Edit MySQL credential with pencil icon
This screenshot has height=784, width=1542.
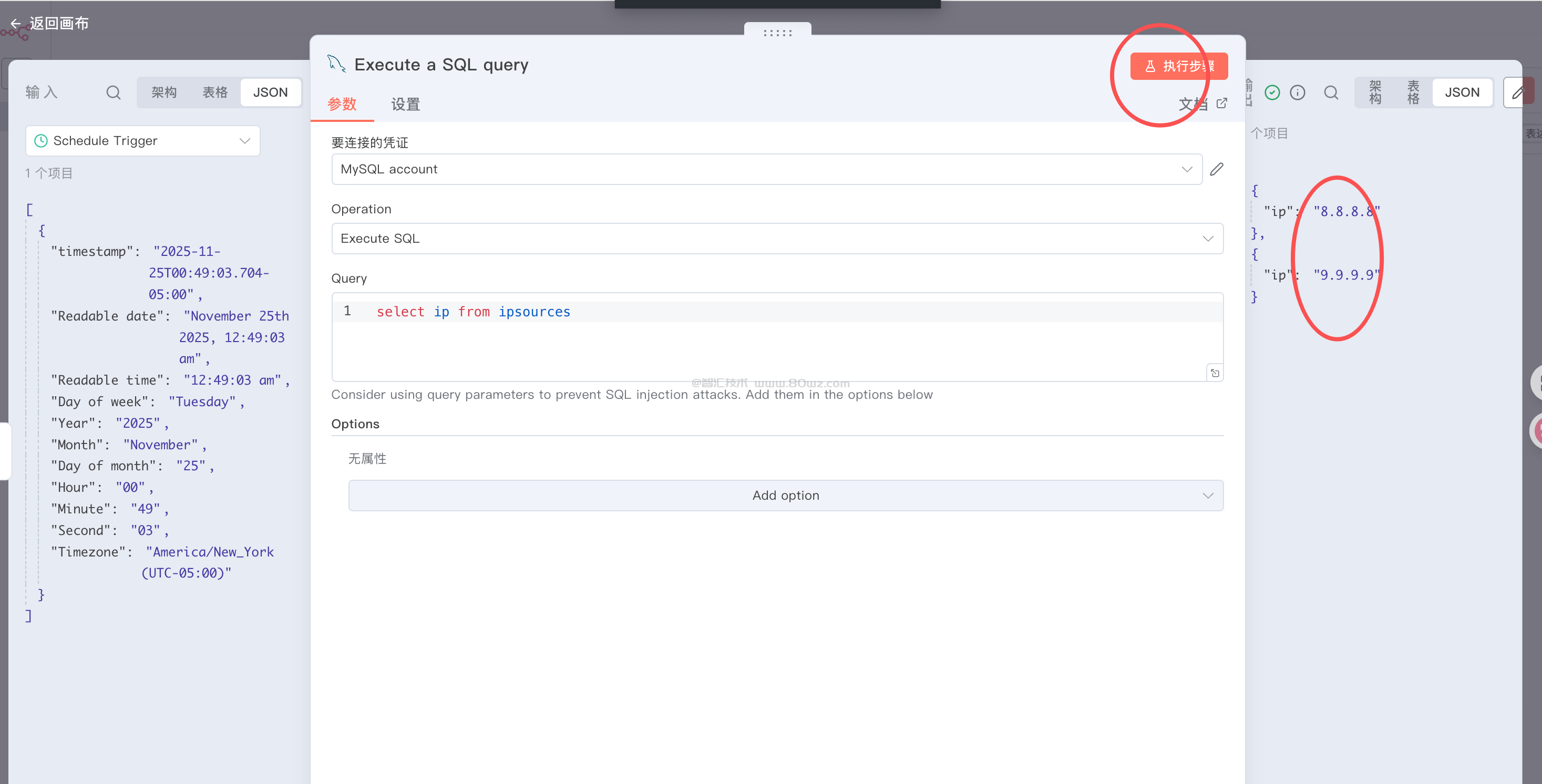(1216, 169)
